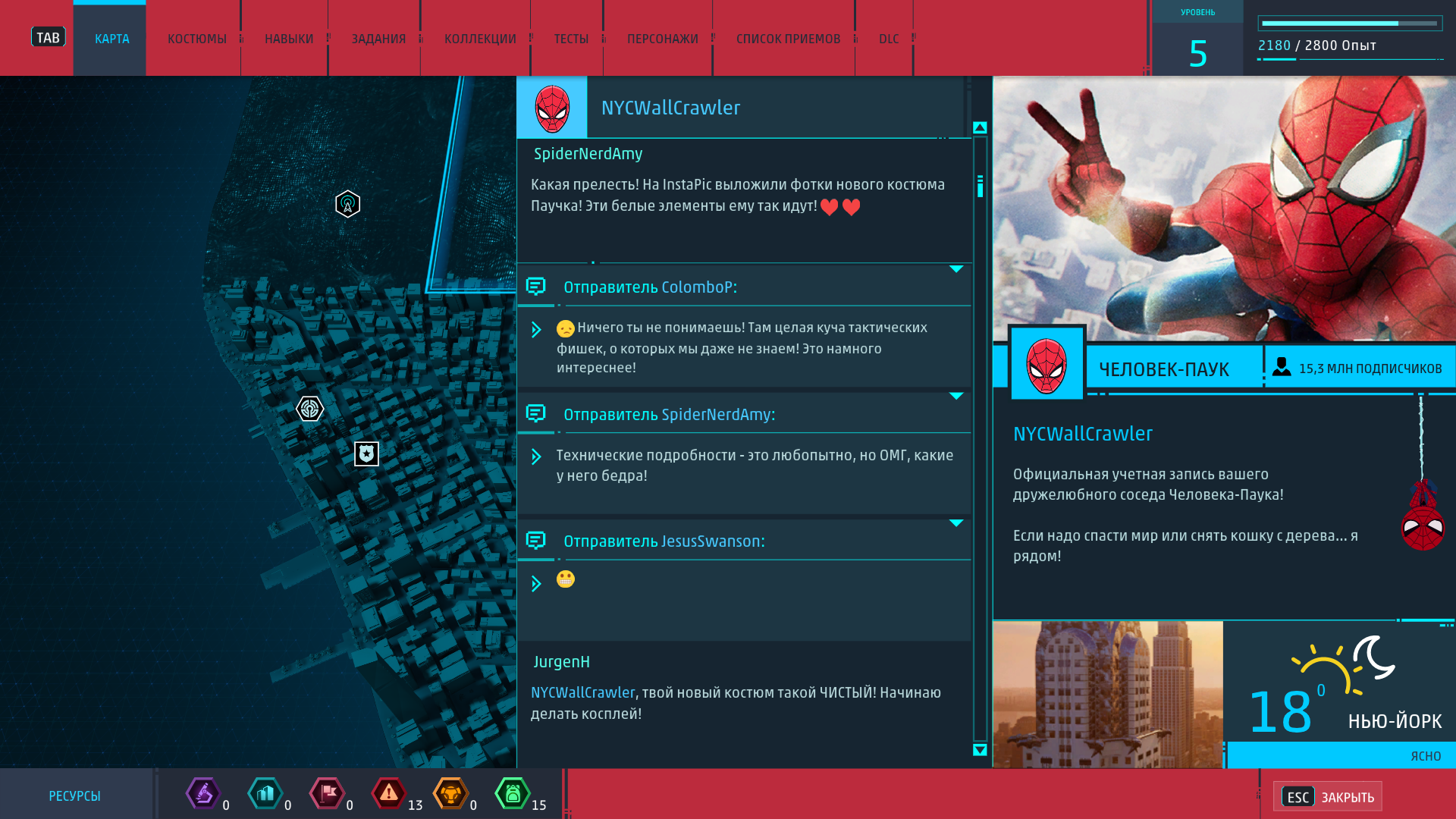Click the TAB key hint icon
1456x819 pixels.
tap(49, 37)
